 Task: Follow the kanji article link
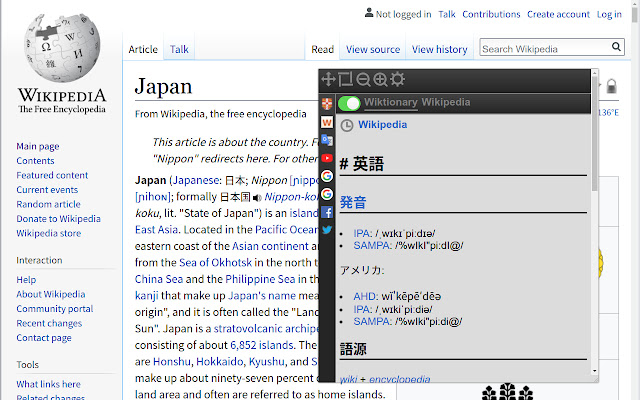point(147,296)
